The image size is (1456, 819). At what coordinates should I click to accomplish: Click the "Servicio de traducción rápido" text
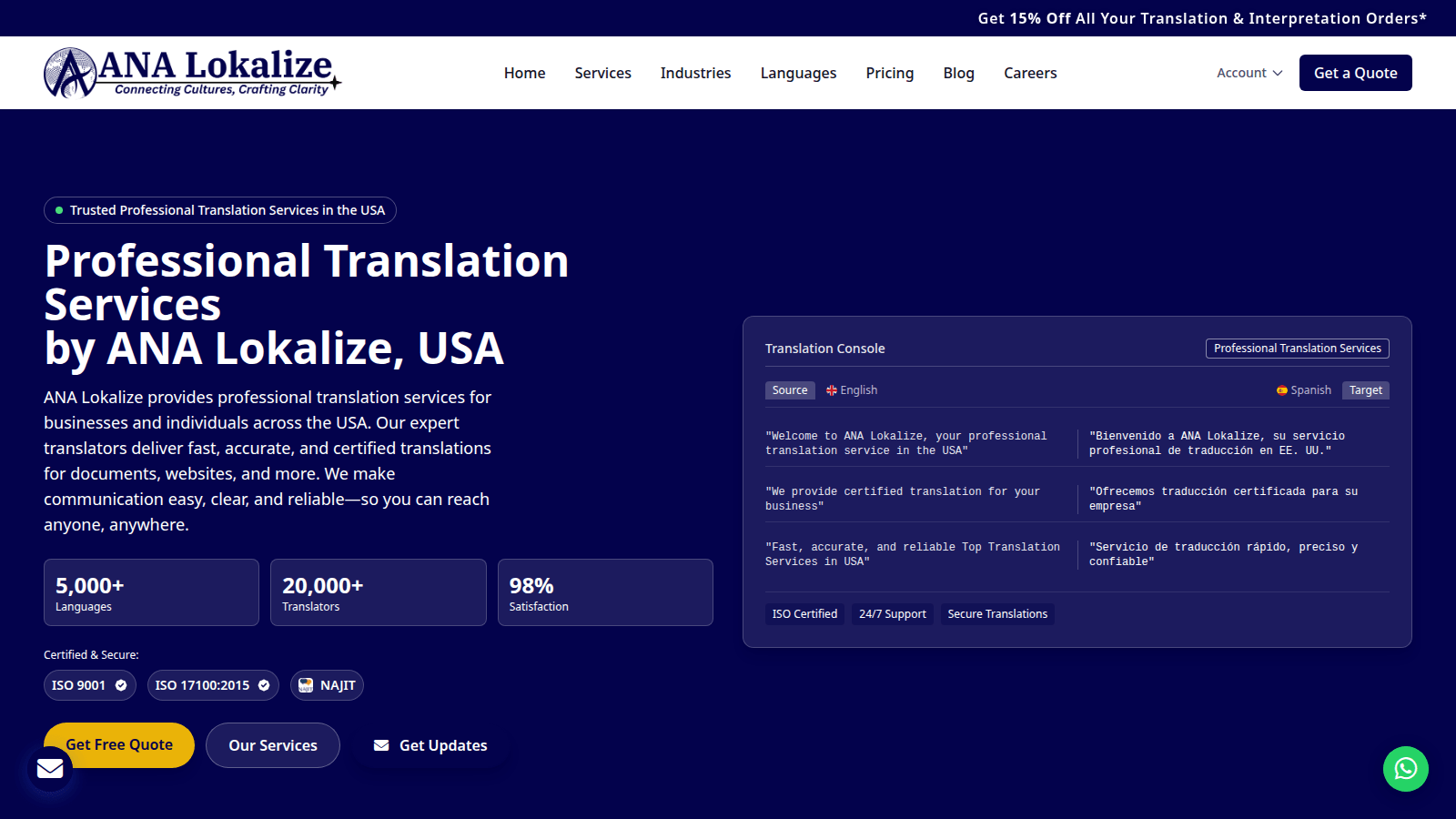[x=1223, y=554]
